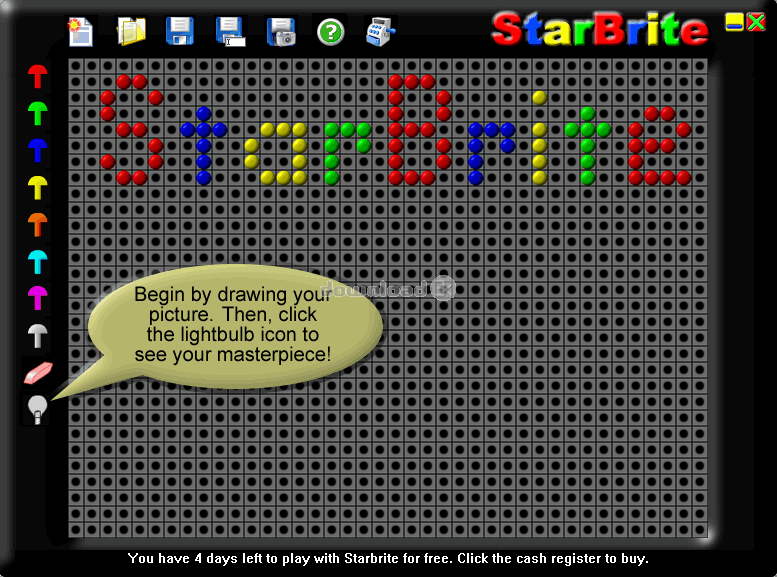
Task: Pick the white peg
Action: [38, 336]
